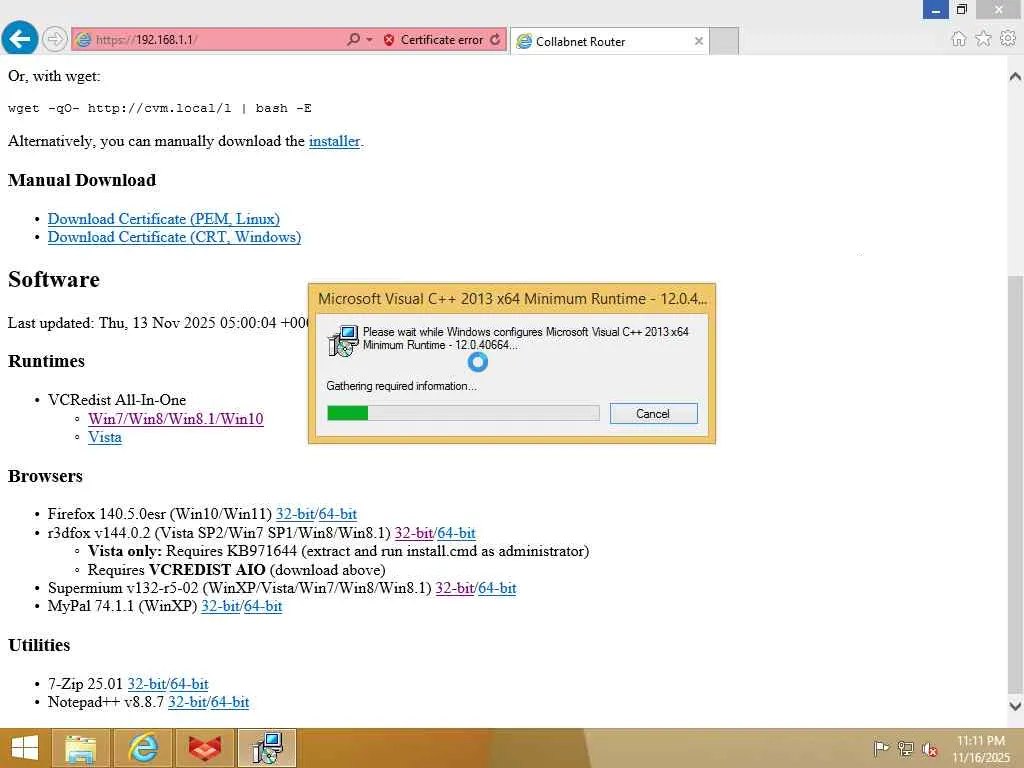1024x768 pixels.
Task: Download Supermium v132-r5-02 32-bit
Action: 455,588
